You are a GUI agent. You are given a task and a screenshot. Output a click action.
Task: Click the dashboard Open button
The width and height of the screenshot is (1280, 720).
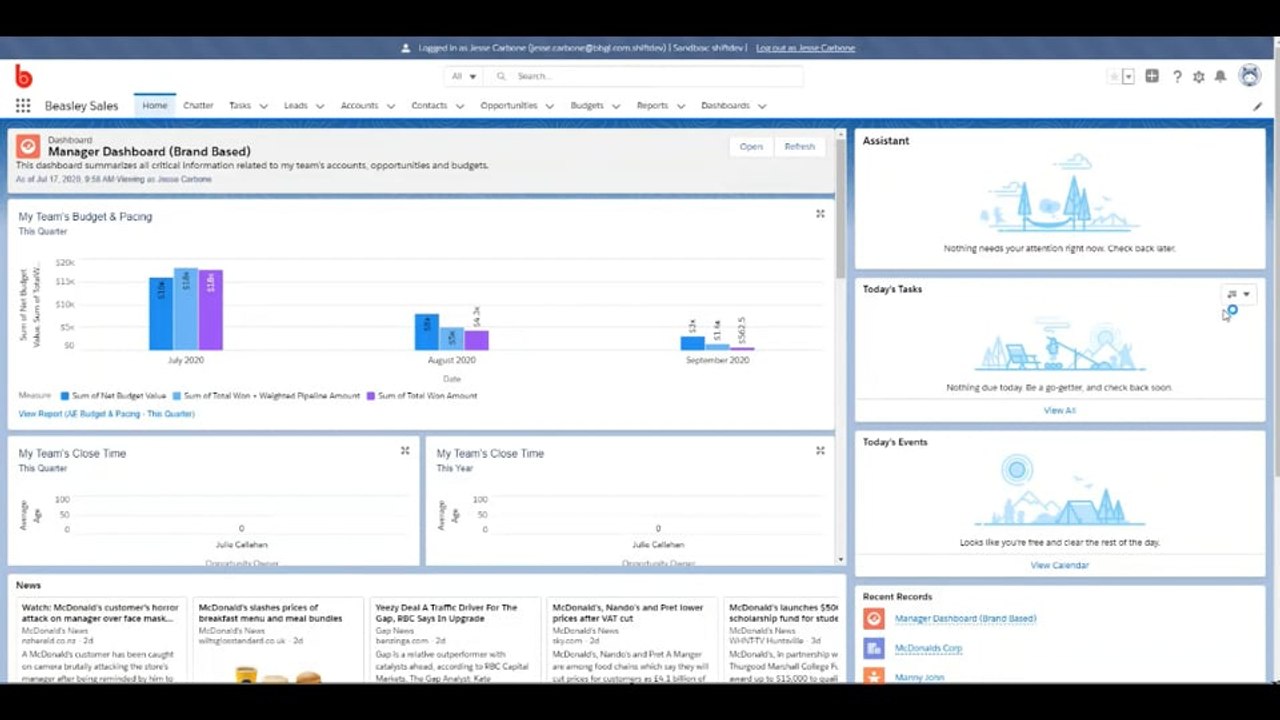pos(751,146)
